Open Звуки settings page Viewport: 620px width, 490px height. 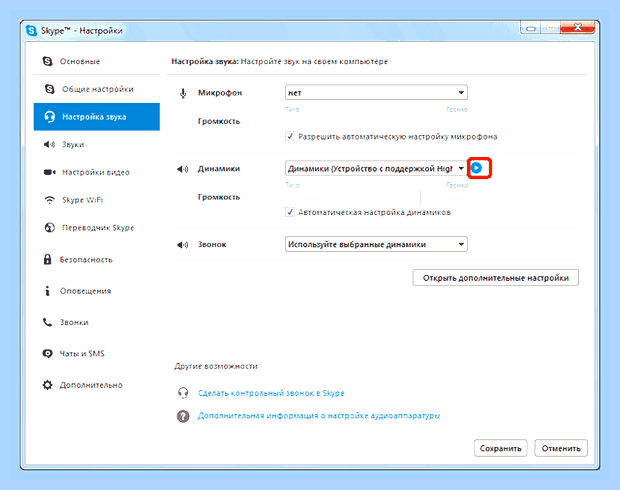[96, 144]
